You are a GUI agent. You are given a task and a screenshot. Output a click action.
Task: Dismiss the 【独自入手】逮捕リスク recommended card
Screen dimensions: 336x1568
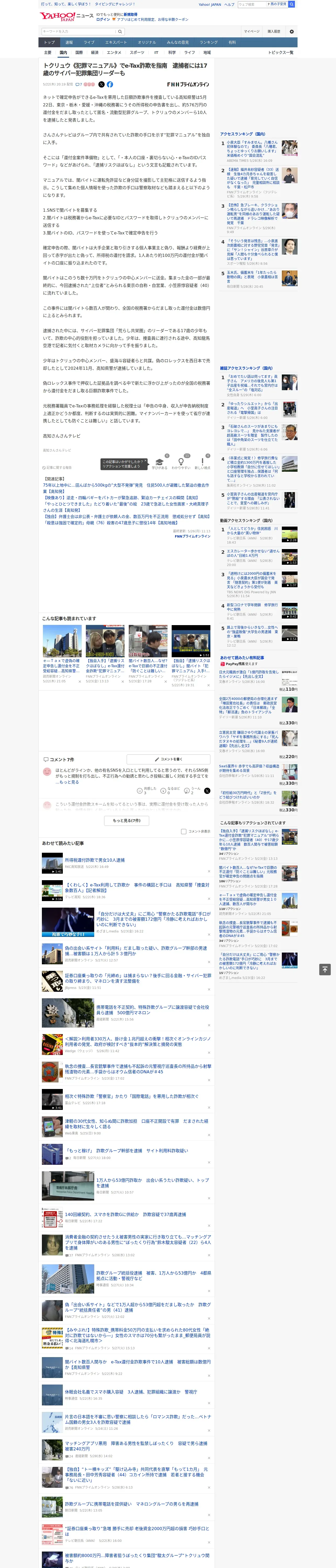point(122,682)
